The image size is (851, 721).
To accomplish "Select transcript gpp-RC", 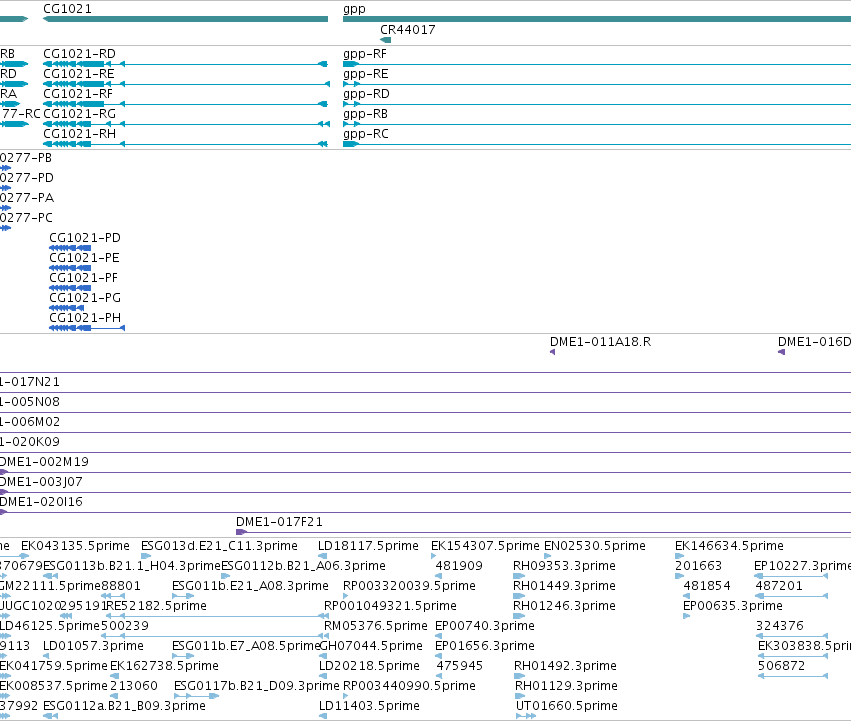I will coord(597,144).
